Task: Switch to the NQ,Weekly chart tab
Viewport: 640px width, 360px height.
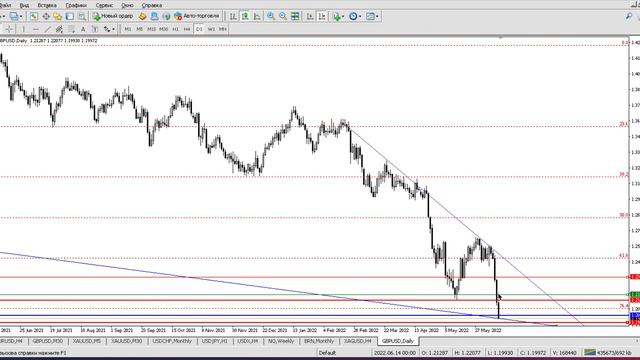Action: point(281,341)
